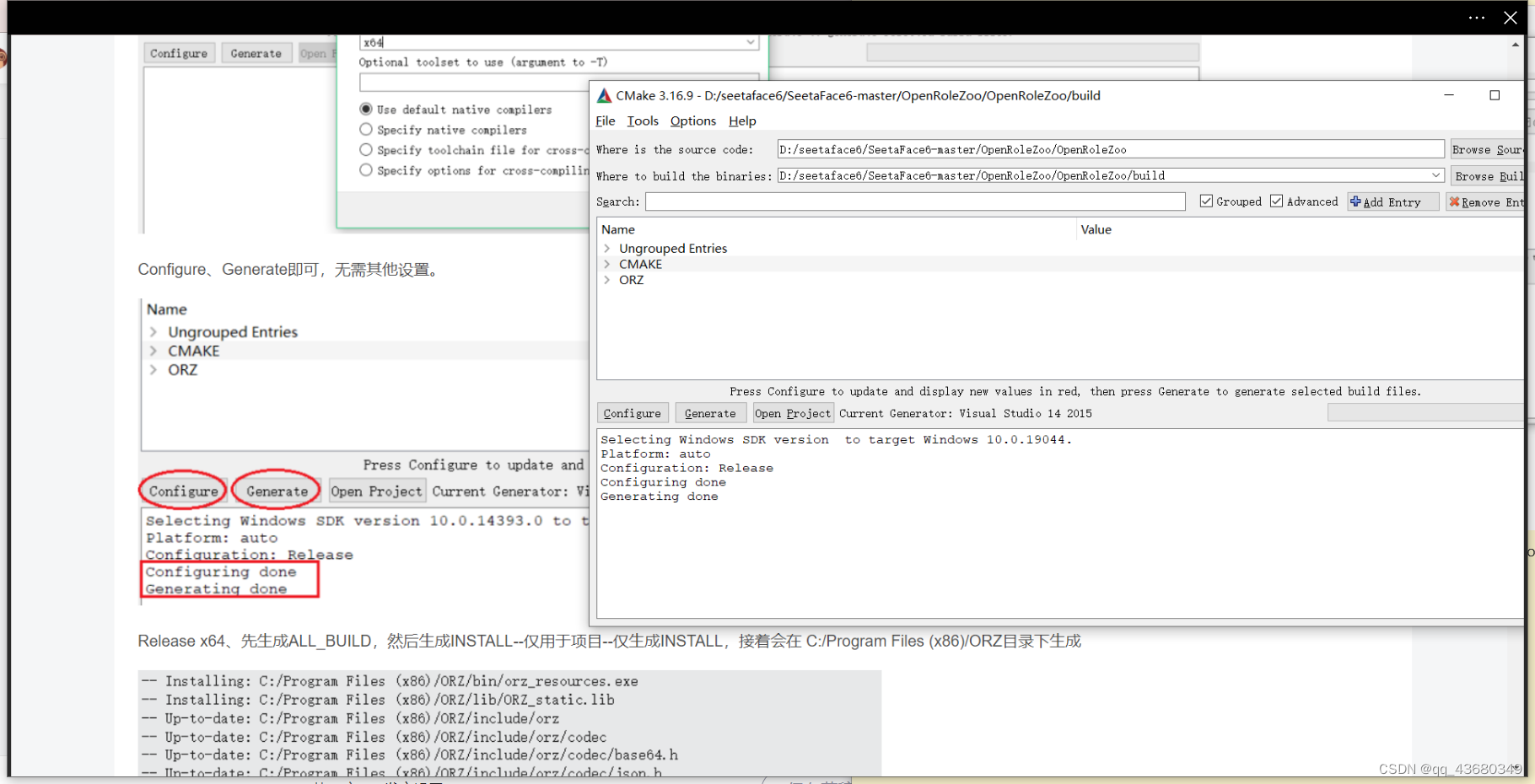Open the Tools menu

coord(642,121)
